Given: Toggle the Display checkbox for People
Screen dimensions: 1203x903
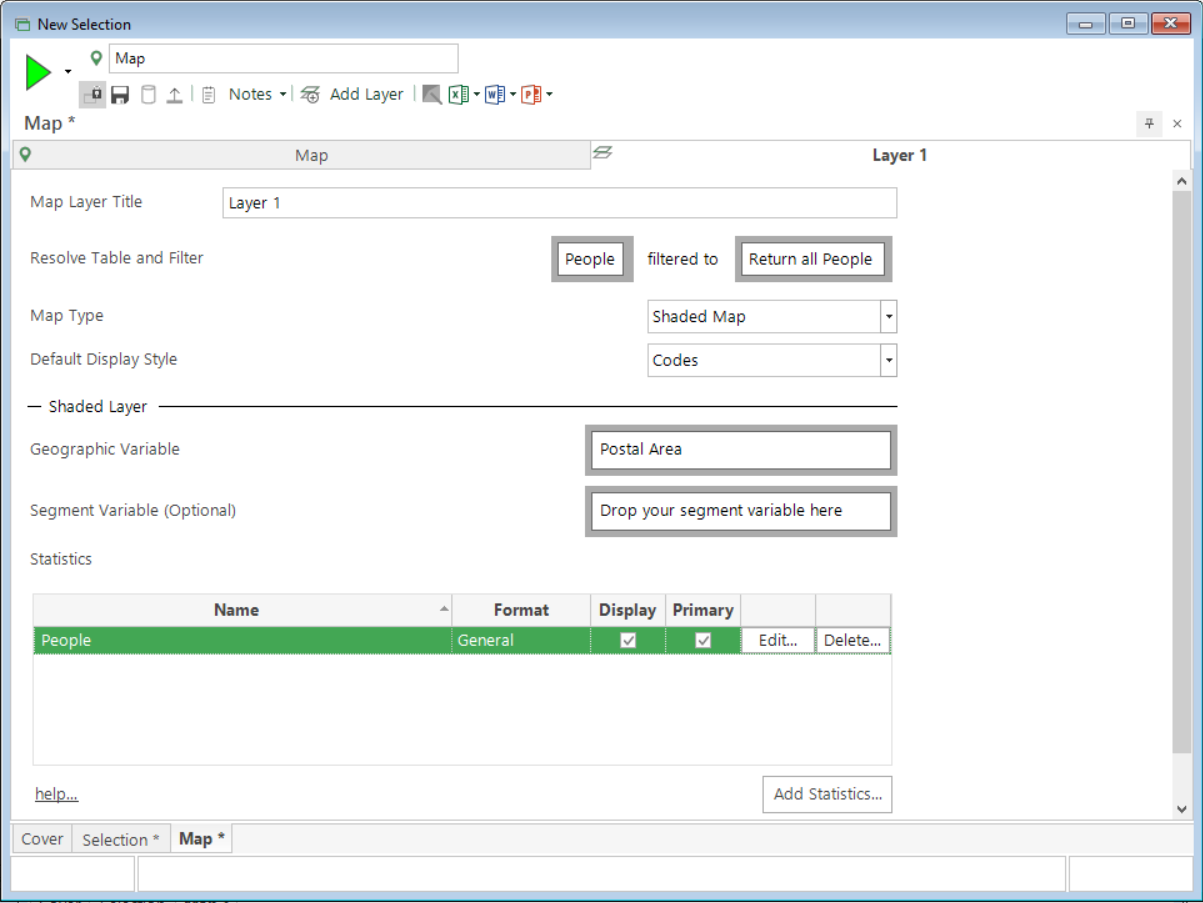Looking at the screenshot, I should (x=628, y=640).
